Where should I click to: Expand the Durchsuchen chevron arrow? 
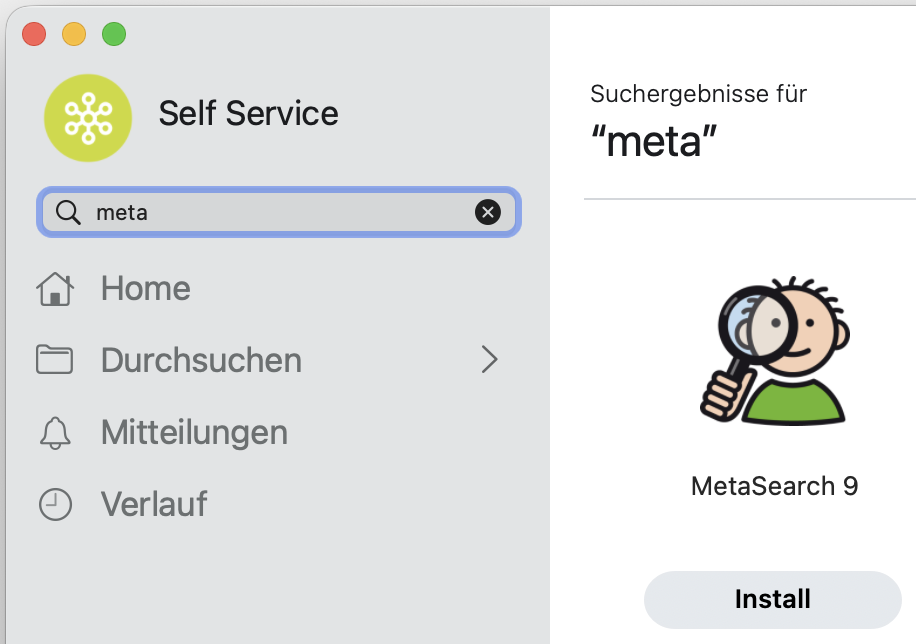(x=489, y=360)
